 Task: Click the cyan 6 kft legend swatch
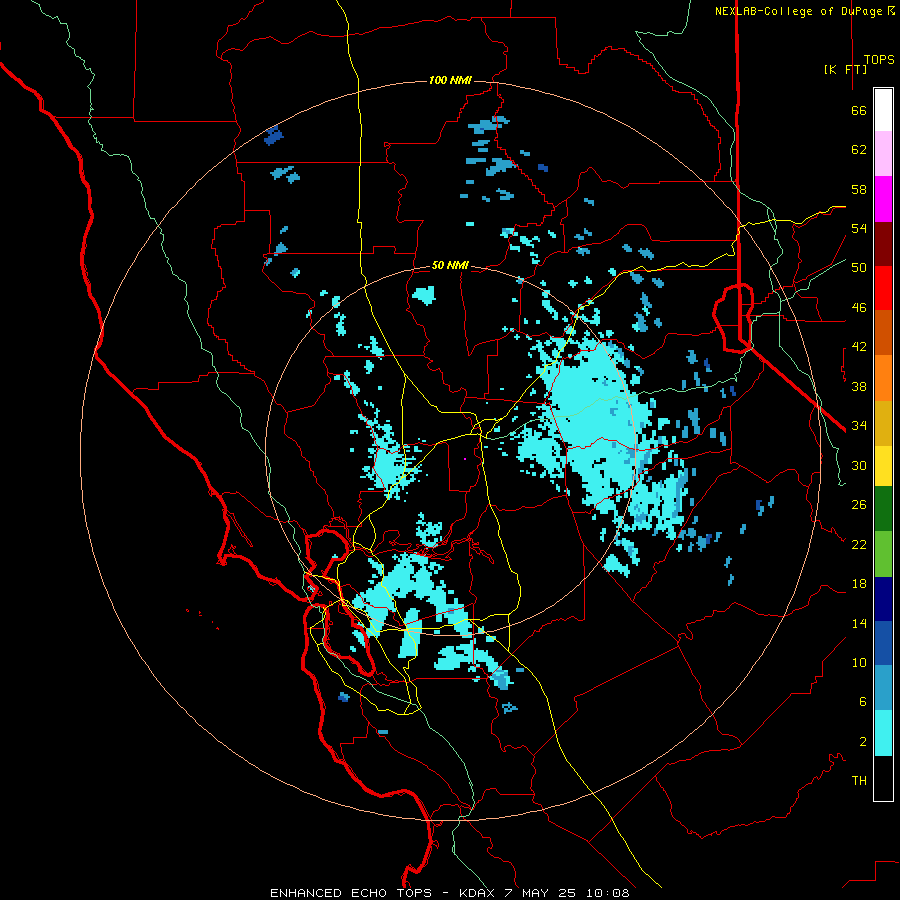click(883, 733)
